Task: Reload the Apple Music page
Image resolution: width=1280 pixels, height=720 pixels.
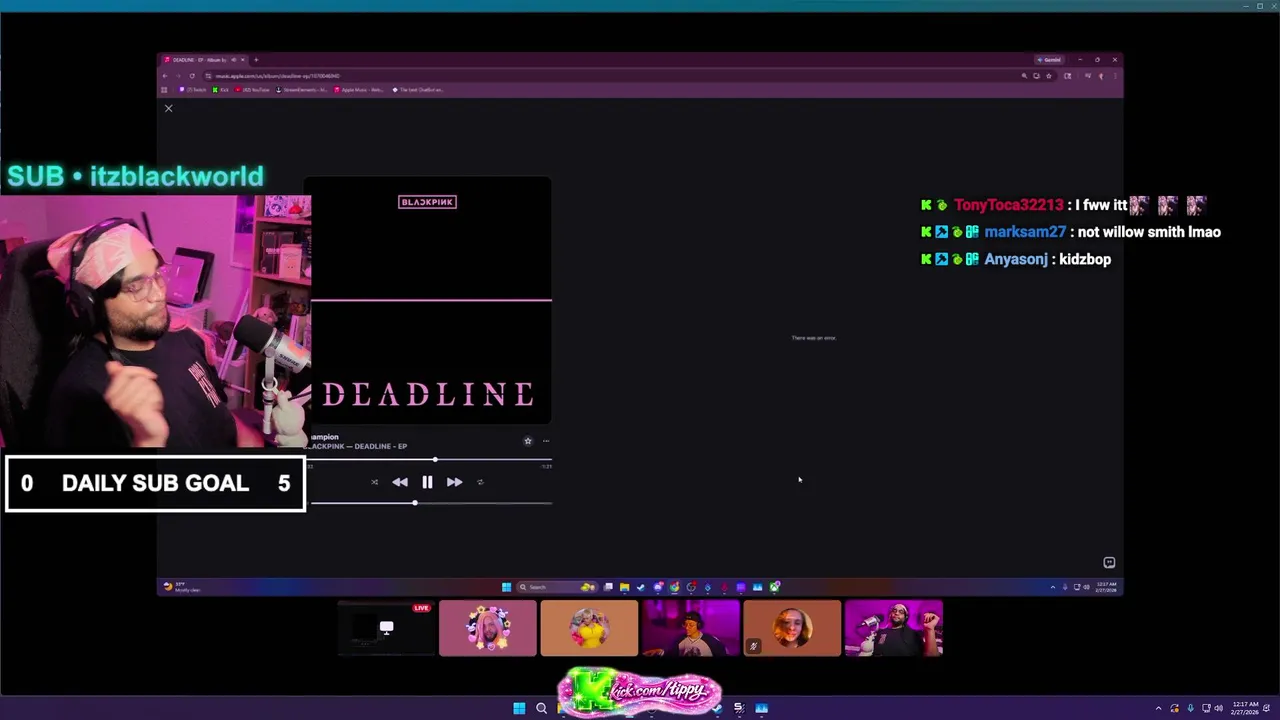Action: (x=192, y=76)
